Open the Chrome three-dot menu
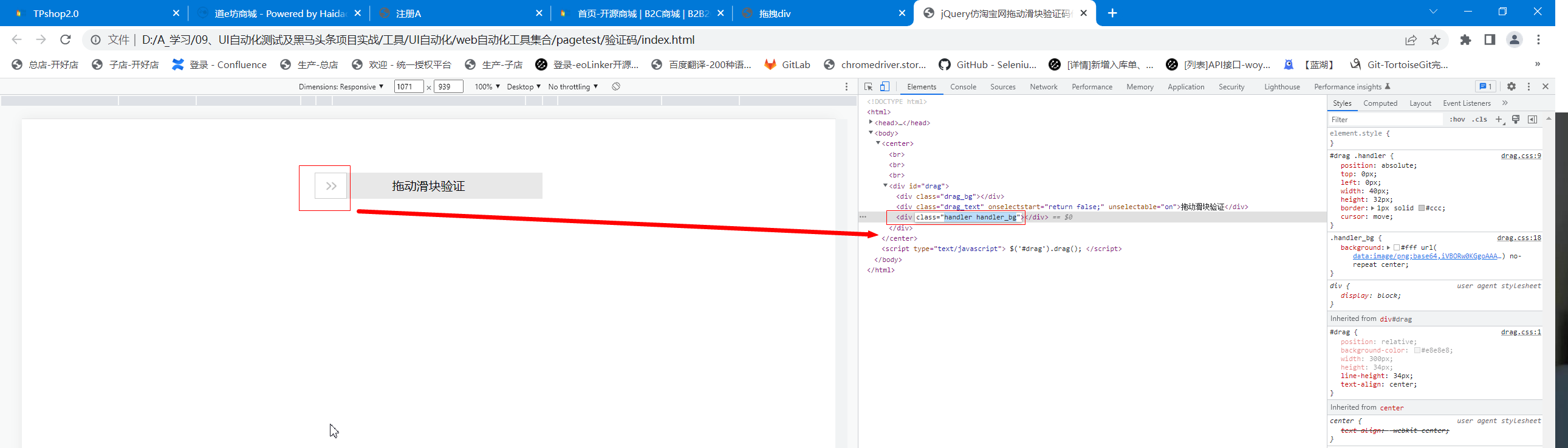Image resolution: width=1568 pixels, height=448 pixels. click(x=1539, y=40)
